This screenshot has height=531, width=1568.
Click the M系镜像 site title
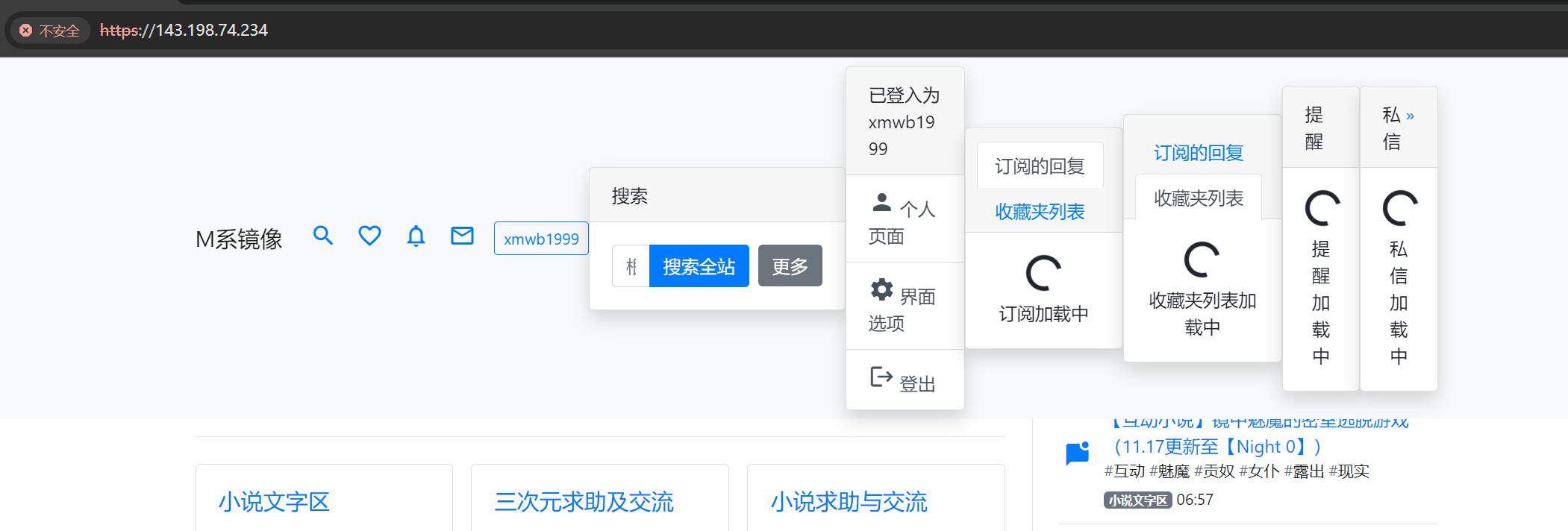coord(239,239)
